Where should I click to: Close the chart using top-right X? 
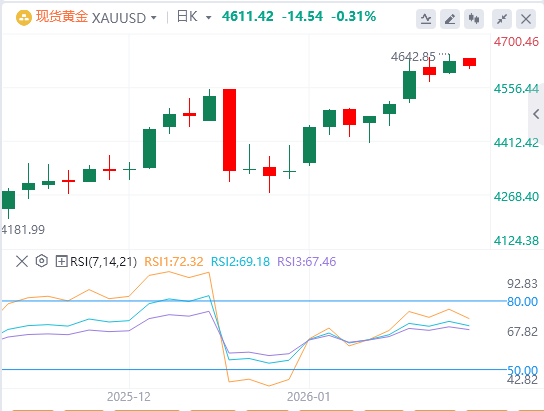coord(526,19)
